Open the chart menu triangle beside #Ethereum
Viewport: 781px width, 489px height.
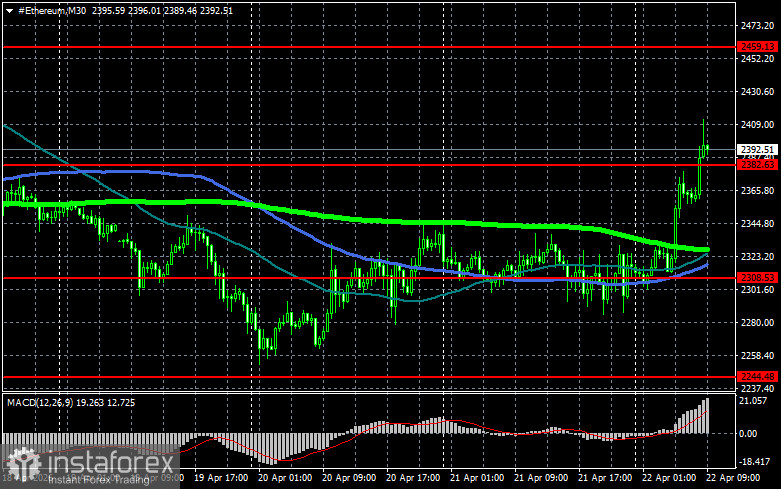click(9, 11)
